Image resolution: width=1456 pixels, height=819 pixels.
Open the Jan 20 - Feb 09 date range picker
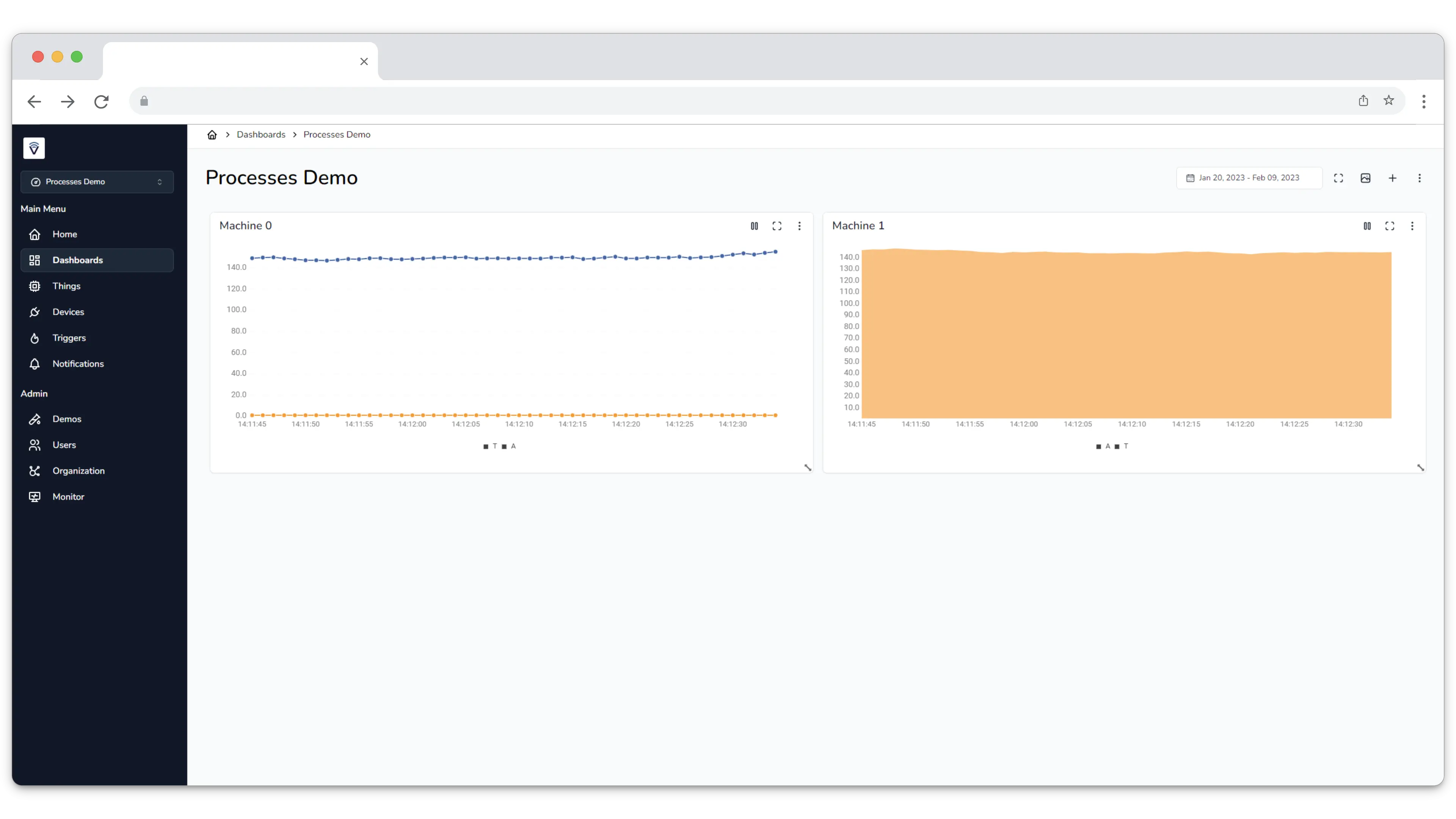pyautogui.click(x=1248, y=177)
